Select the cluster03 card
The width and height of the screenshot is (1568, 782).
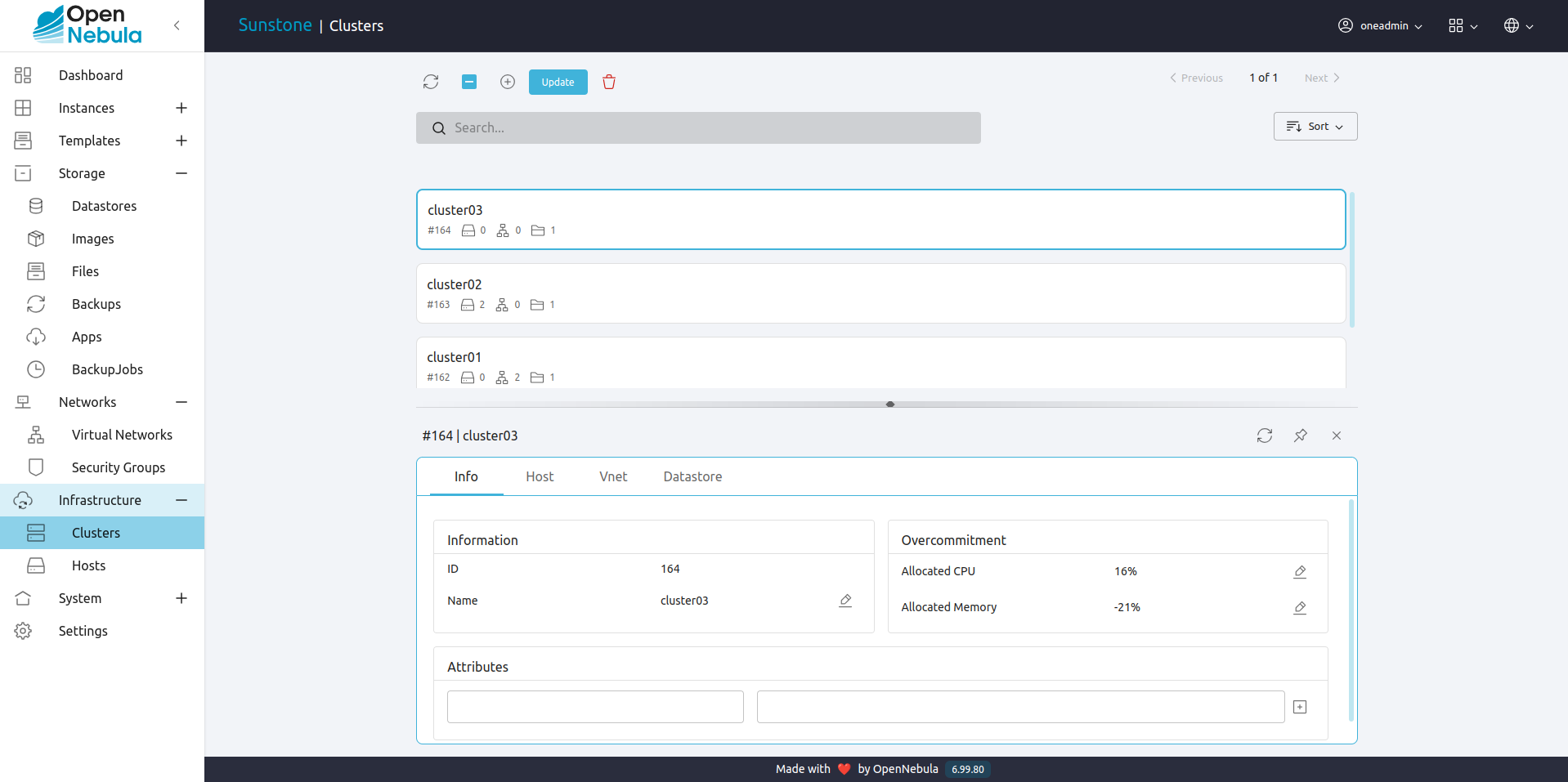pyautogui.click(x=880, y=219)
